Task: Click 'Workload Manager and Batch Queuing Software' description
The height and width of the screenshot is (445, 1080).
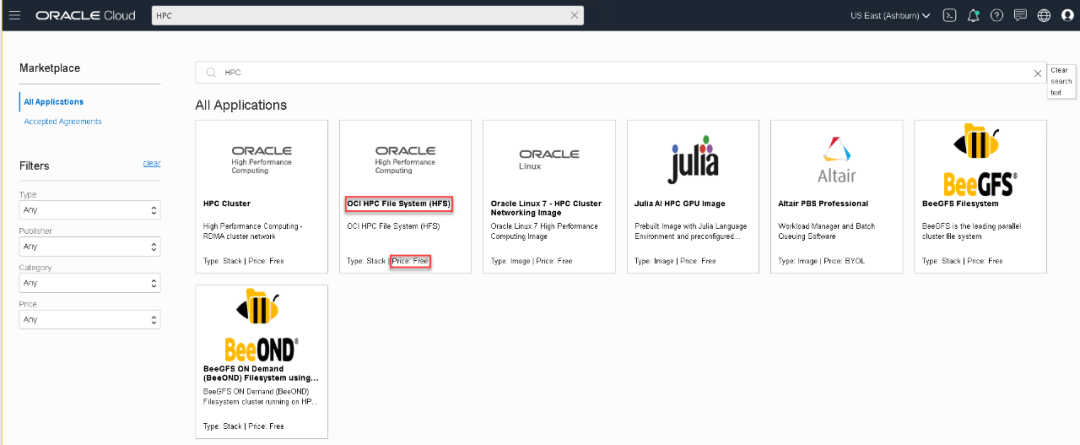Action: click(829, 231)
